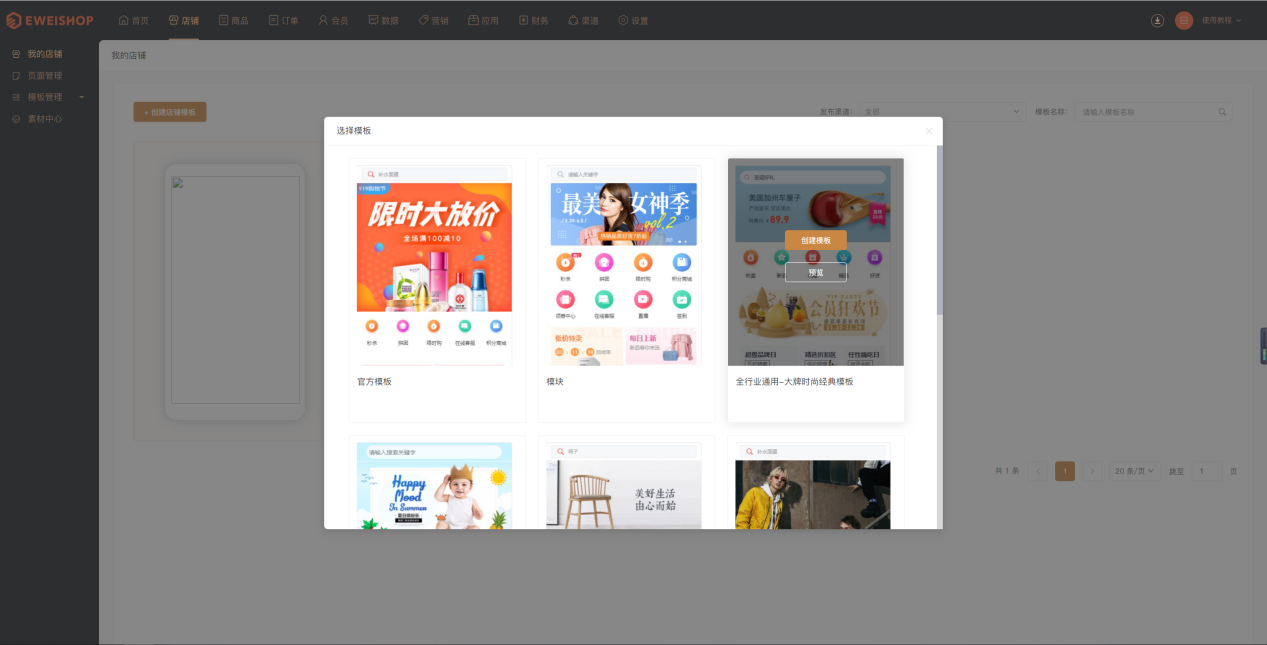Click the EWEISHOP logo
This screenshot has width=1267, height=645.
click(x=52, y=20)
